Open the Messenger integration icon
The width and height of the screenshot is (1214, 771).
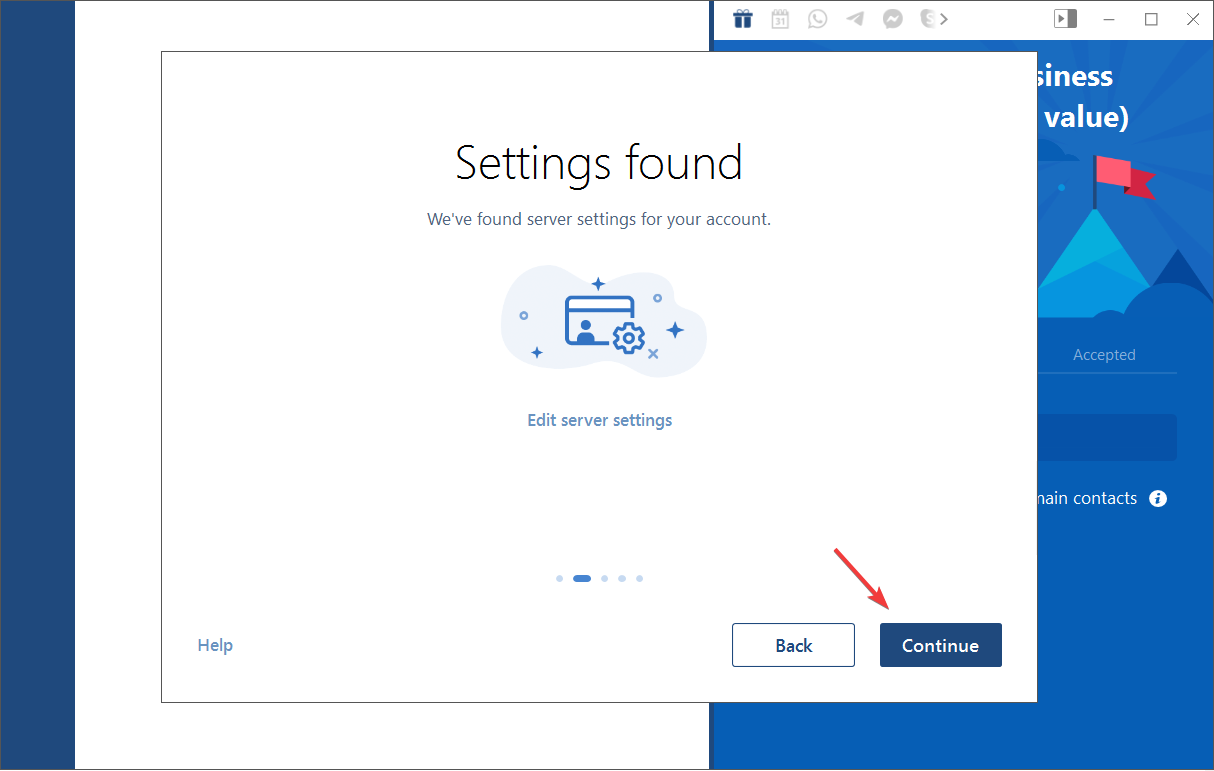pyautogui.click(x=893, y=19)
